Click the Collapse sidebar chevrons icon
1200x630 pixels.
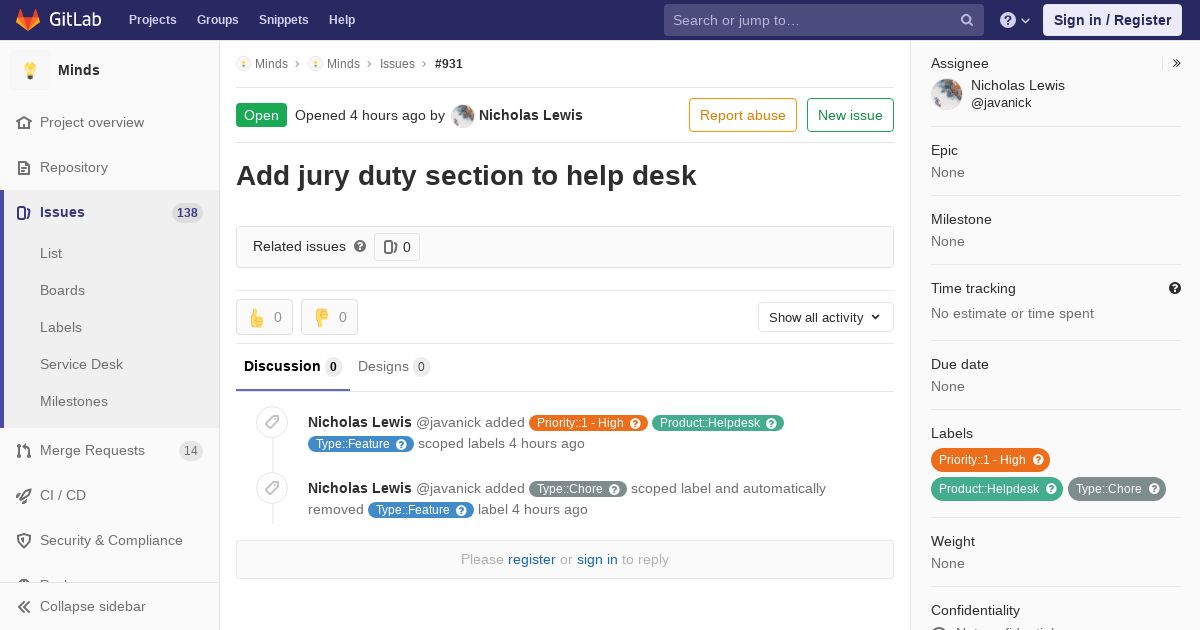point(24,606)
